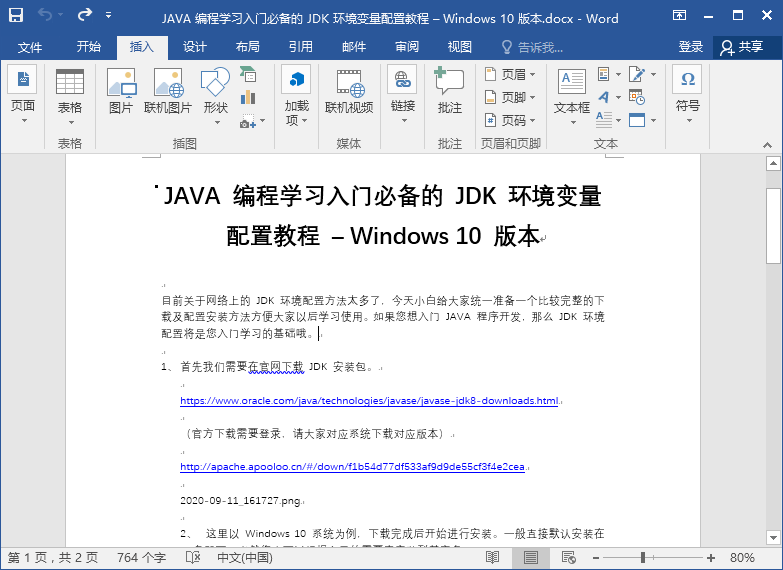Viewport: 783px width, 570px height.
Task: Click the Save icon in the title bar
Action: coord(16,16)
